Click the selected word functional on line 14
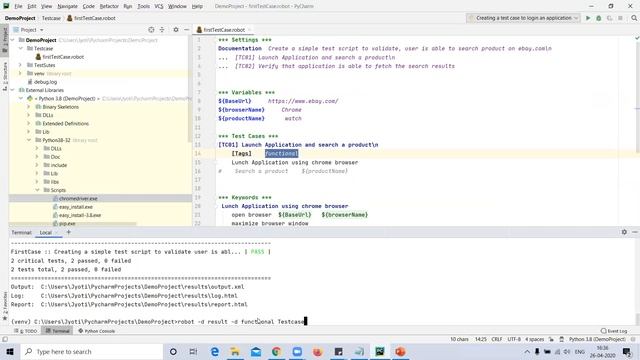The width and height of the screenshot is (640, 360). [x=281, y=153]
